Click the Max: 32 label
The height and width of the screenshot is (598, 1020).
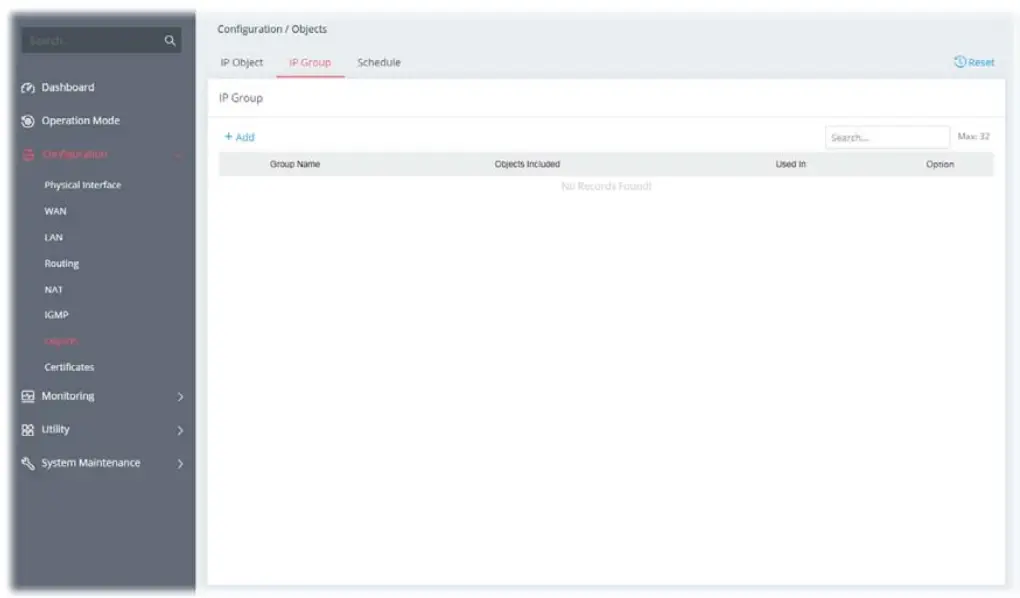point(973,137)
